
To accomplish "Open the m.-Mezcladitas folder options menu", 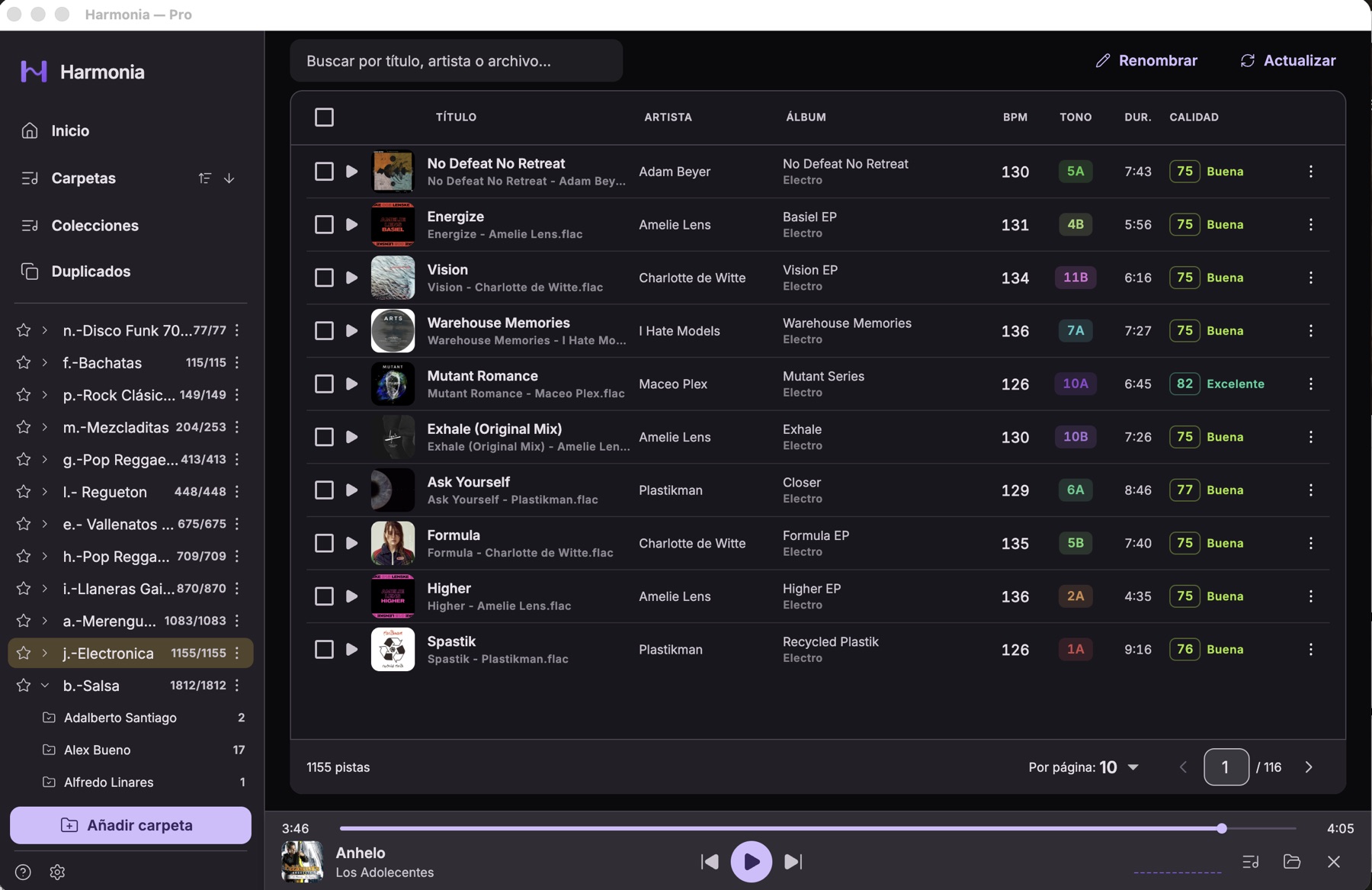I will (237, 427).
